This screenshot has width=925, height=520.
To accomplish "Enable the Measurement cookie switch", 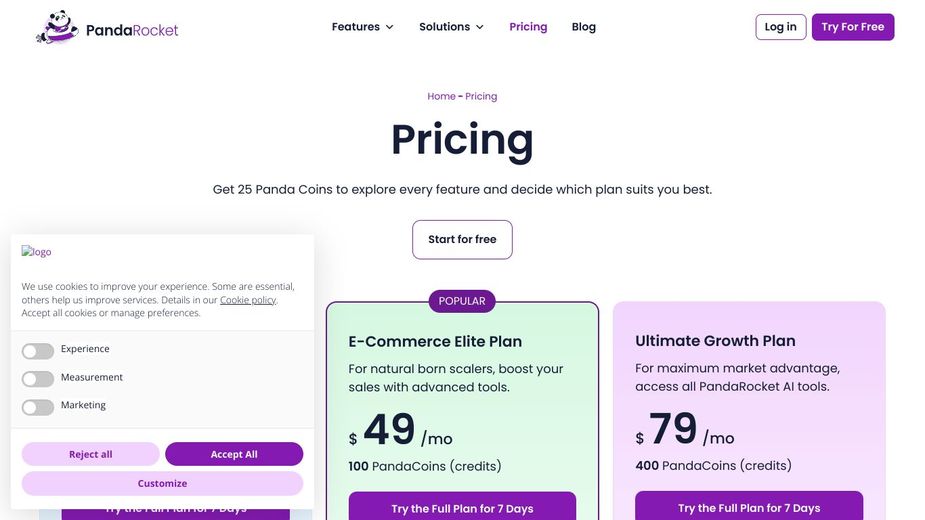I will click(x=38, y=379).
